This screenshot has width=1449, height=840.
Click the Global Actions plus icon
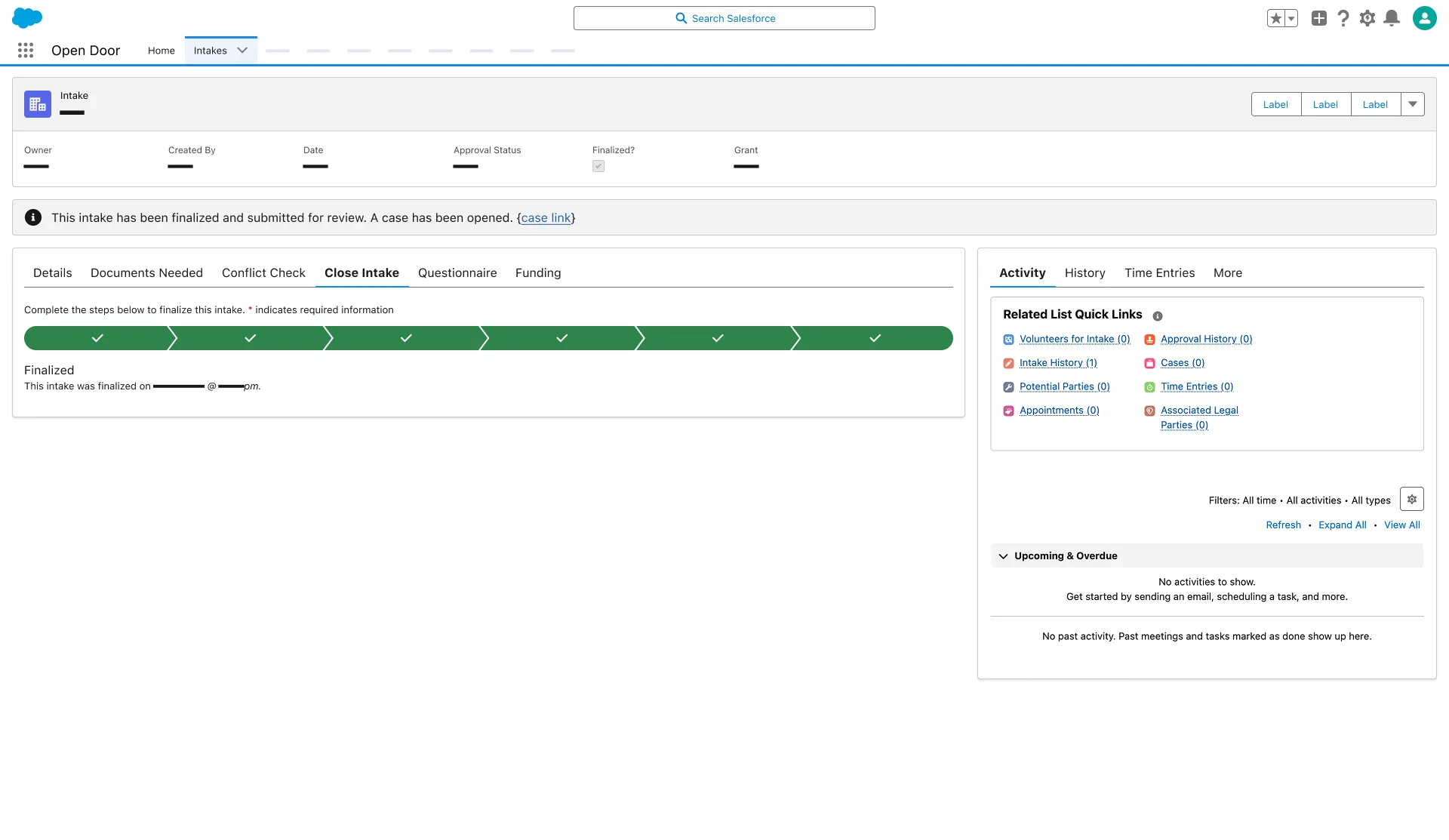coord(1318,18)
